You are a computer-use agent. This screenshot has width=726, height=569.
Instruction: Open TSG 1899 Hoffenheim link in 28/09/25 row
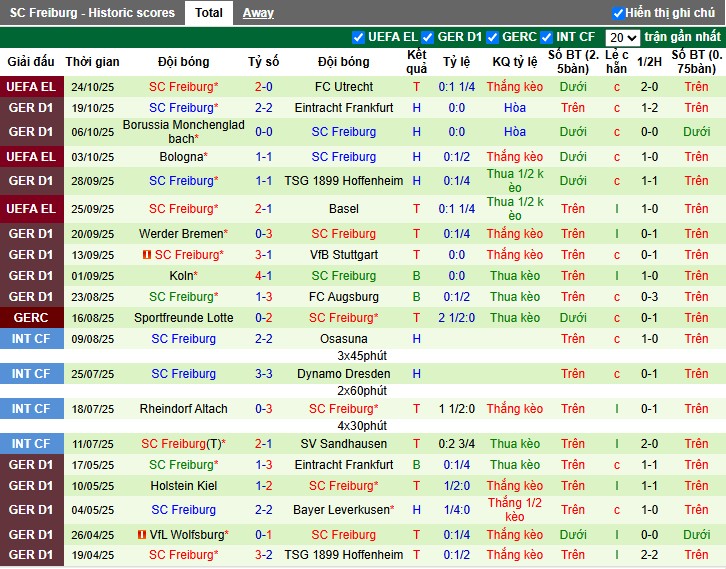pos(344,181)
